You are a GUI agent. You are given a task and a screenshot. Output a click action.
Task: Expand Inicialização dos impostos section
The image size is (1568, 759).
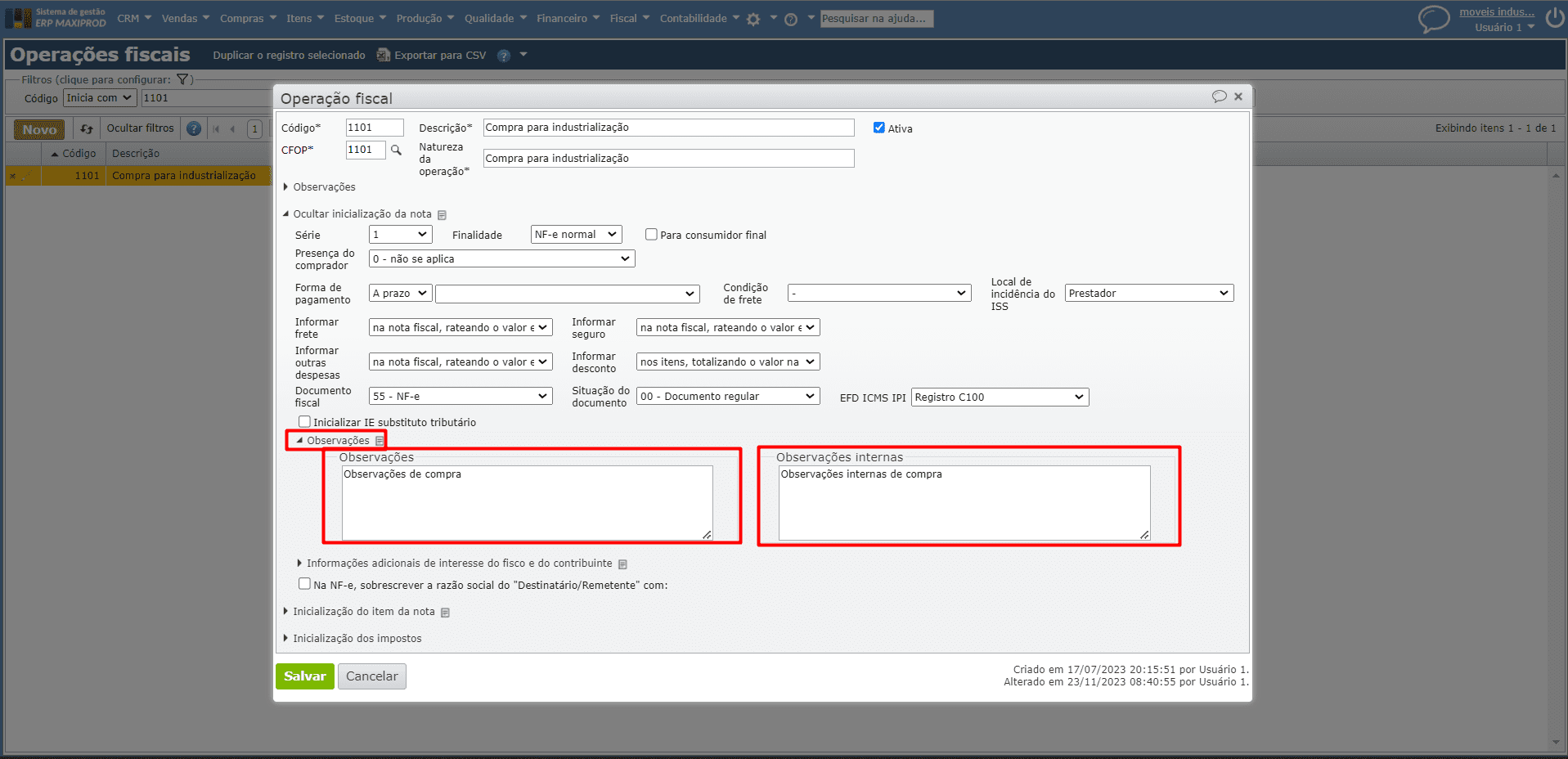[357, 639]
